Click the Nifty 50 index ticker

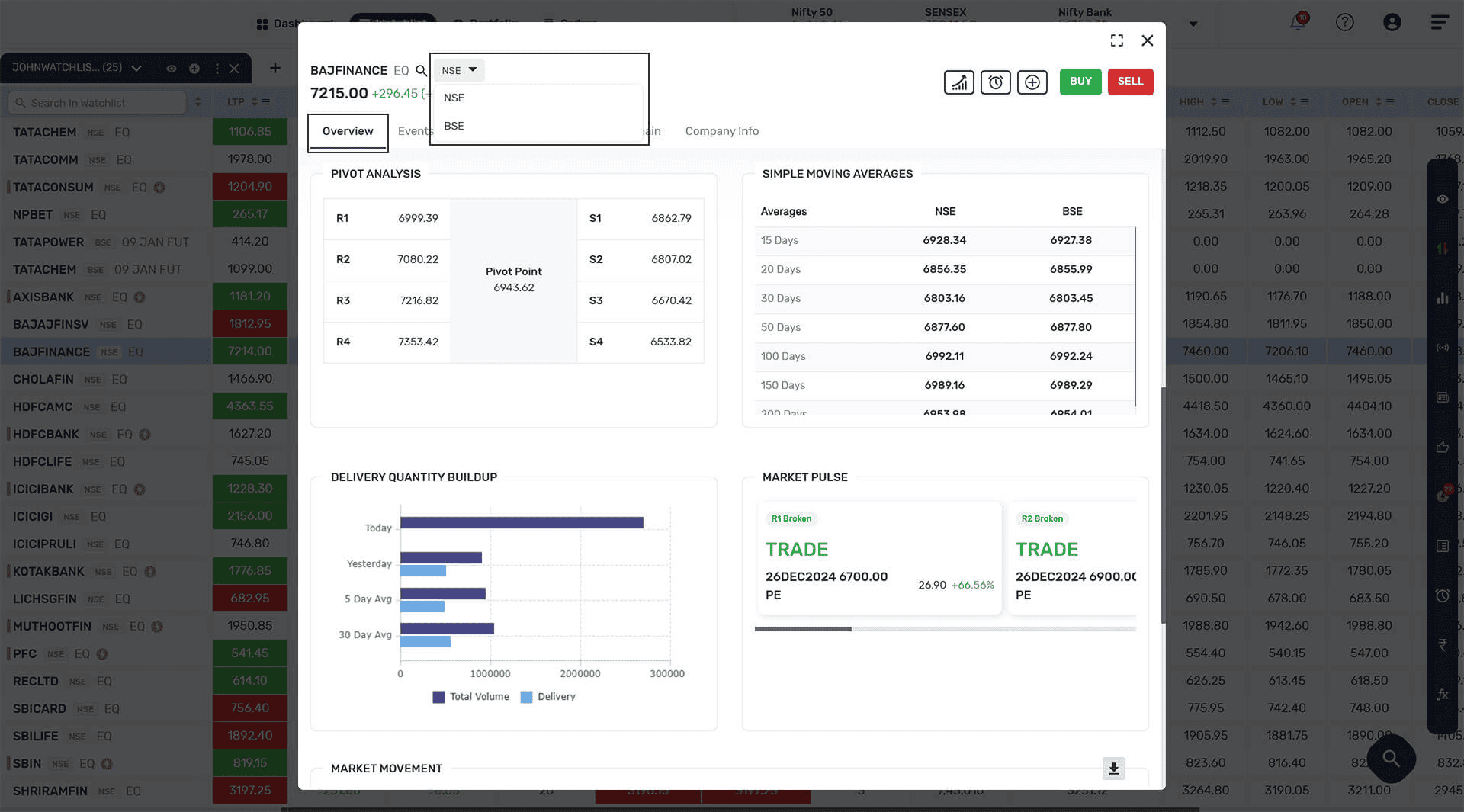coord(811,13)
